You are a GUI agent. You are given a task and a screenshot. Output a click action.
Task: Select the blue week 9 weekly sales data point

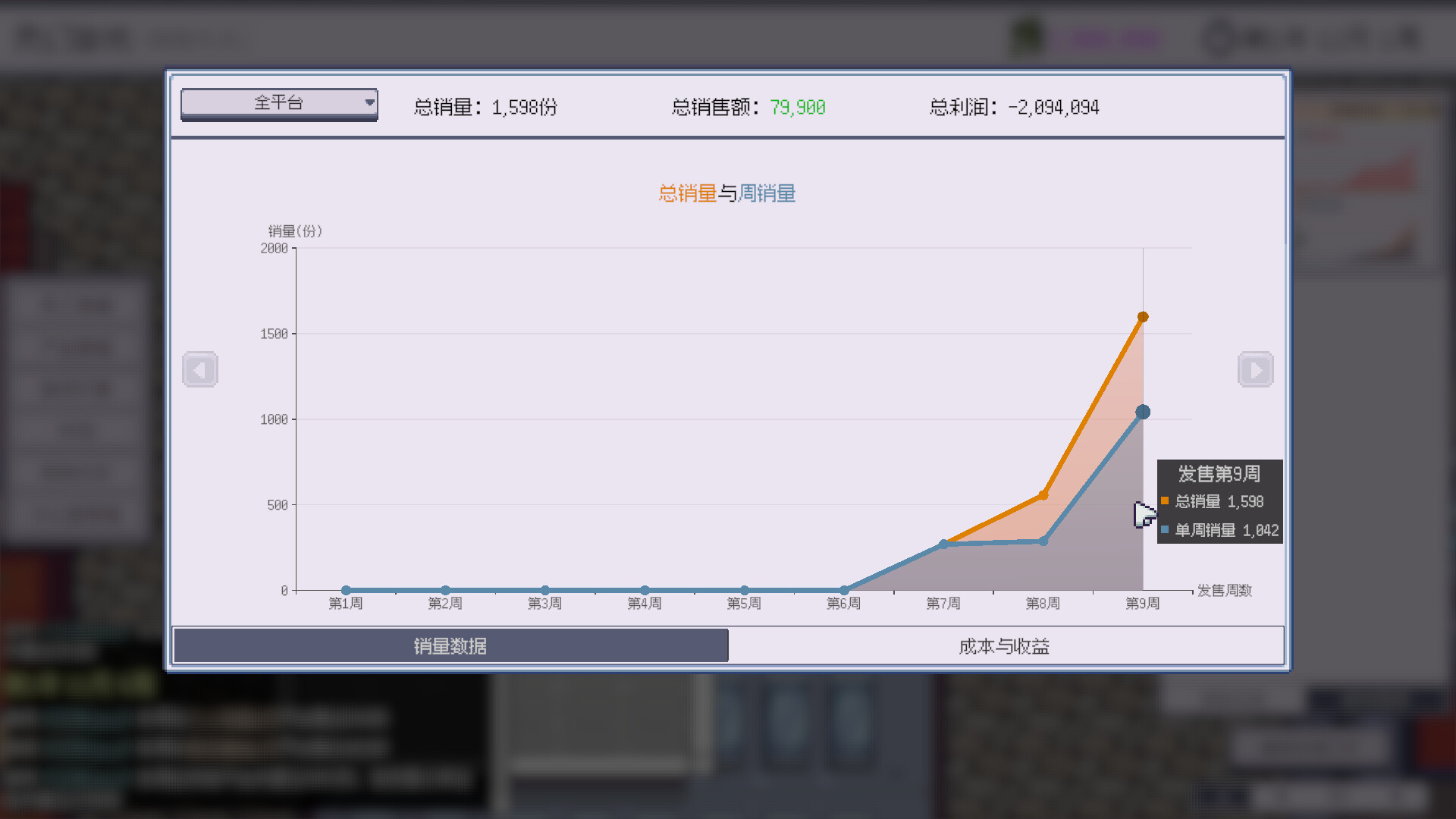(1144, 411)
